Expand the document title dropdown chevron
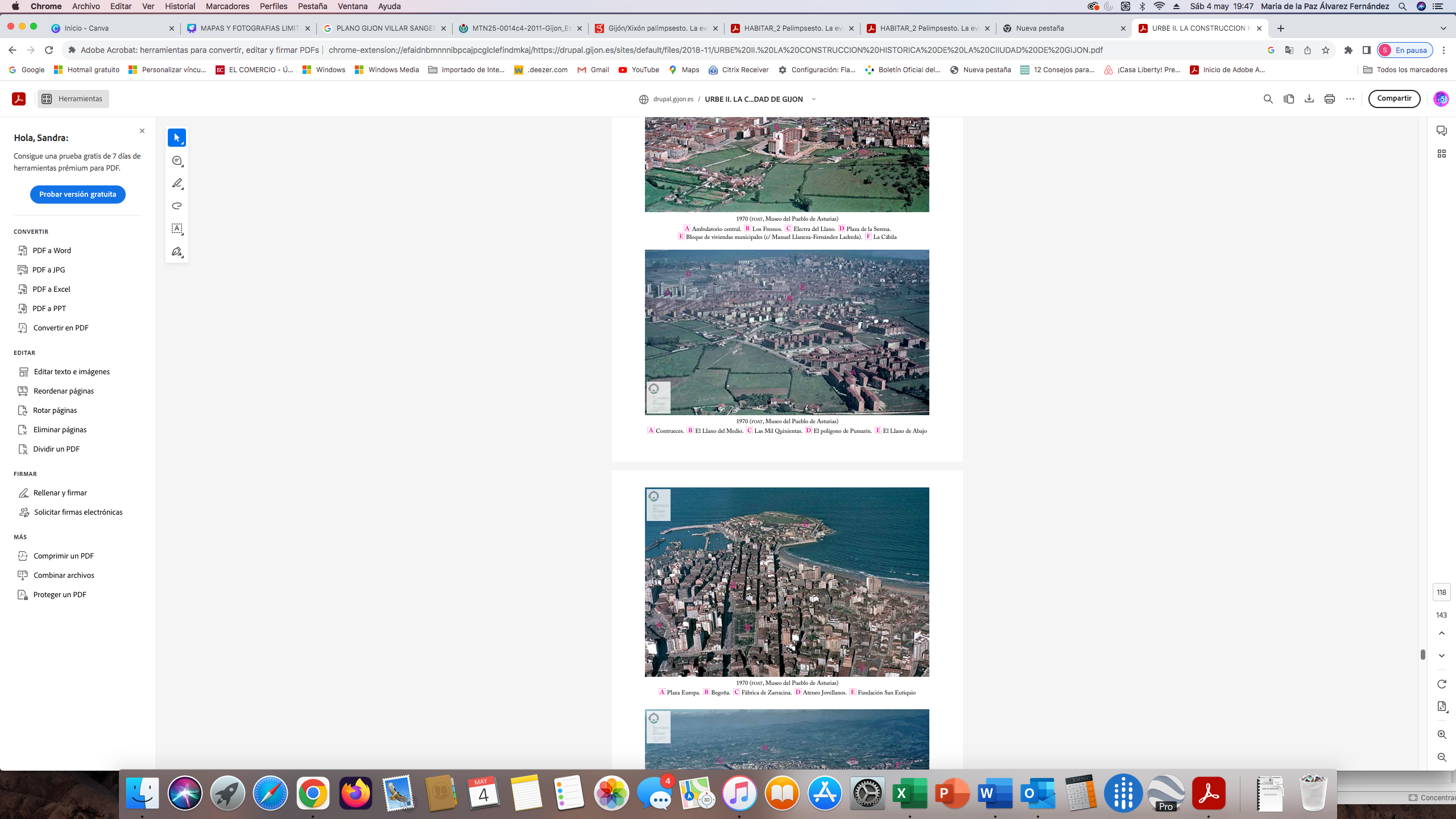This screenshot has width=1456, height=819. [x=814, y=99]
